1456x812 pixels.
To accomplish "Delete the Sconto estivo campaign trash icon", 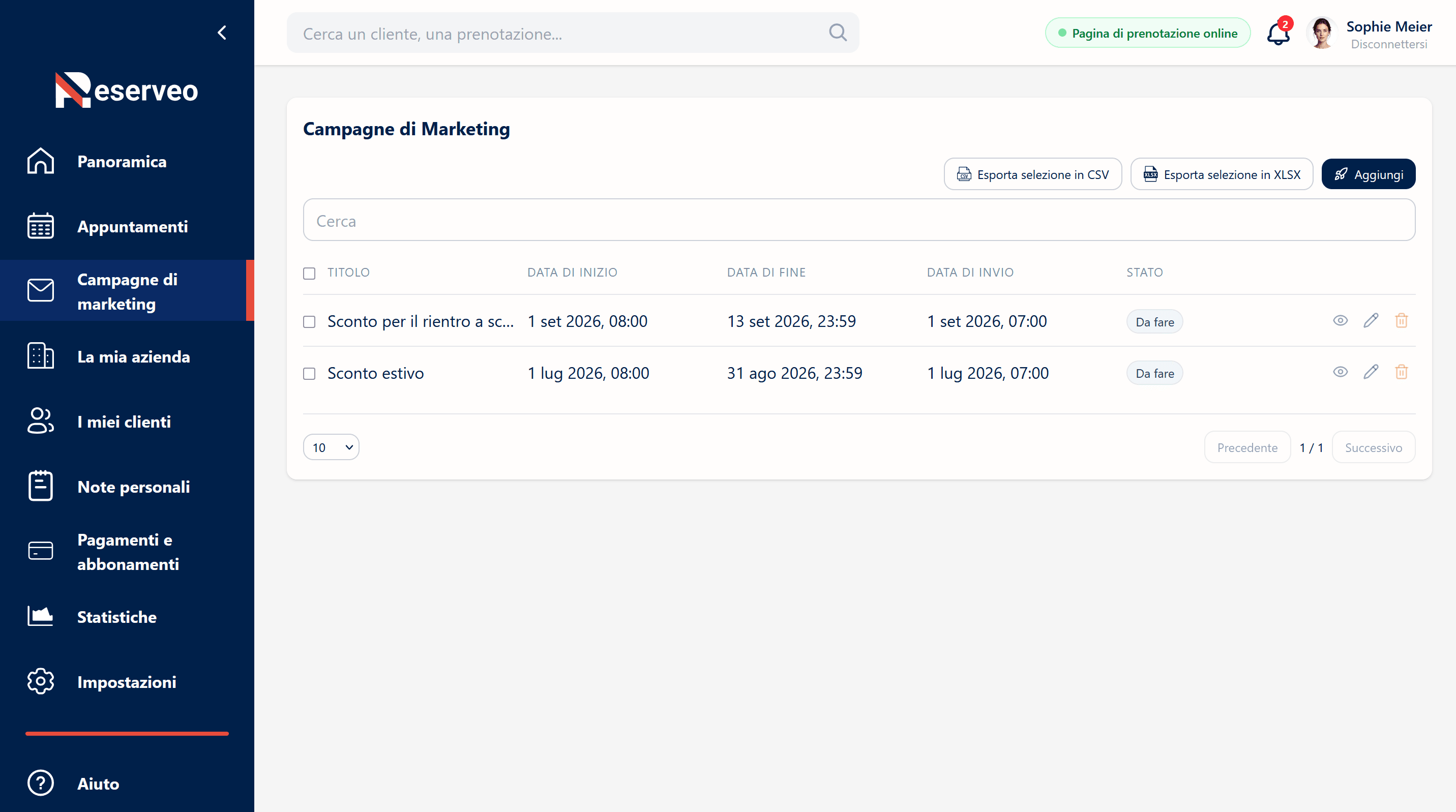I will point(1401,372).
